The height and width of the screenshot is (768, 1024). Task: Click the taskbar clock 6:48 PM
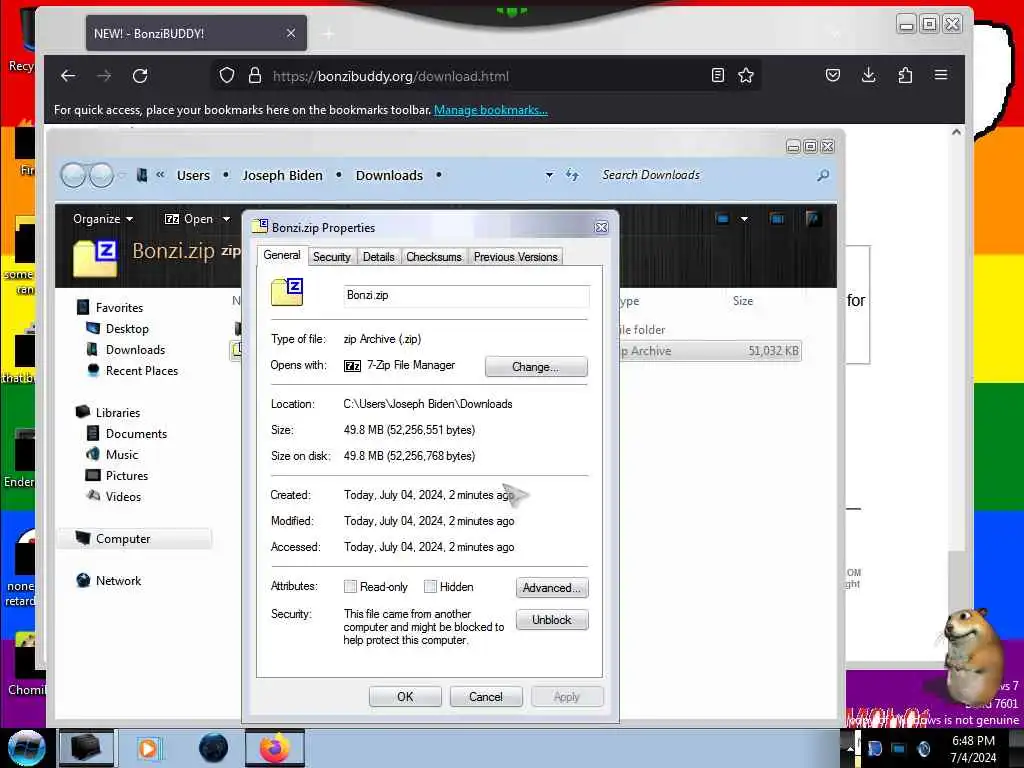tap(973, 741)
